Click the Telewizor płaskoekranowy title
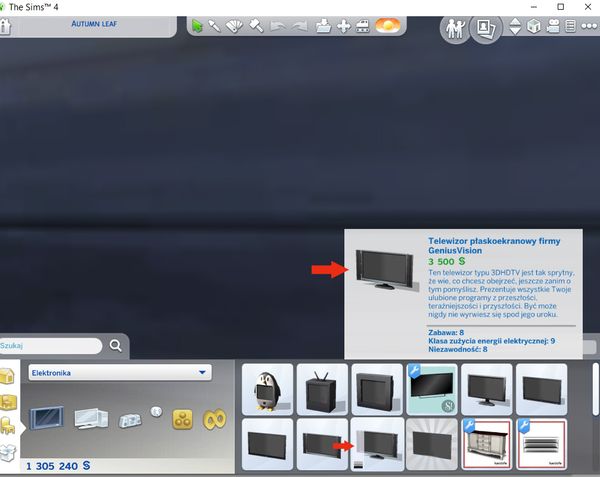Image resolution: width=600 pixels, height=477 pixels. click(494, 246)
